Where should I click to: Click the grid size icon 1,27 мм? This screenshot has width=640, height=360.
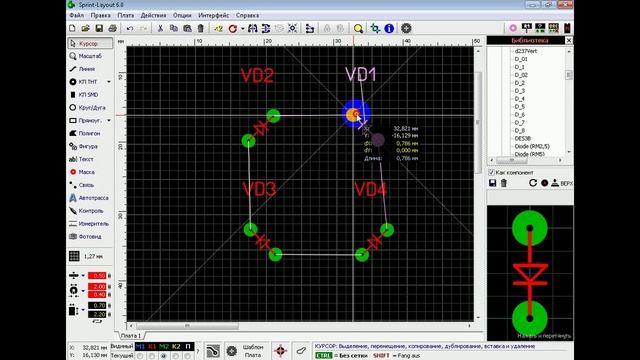(x=74, y=256)
